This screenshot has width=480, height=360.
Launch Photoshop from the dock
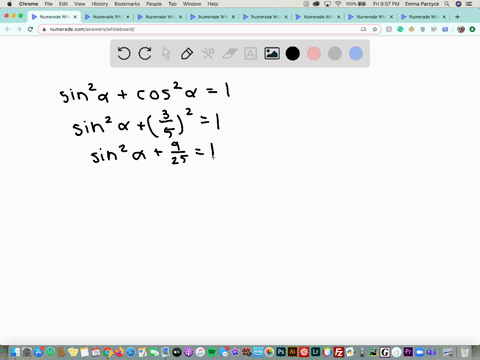click(x=281, y=352)
